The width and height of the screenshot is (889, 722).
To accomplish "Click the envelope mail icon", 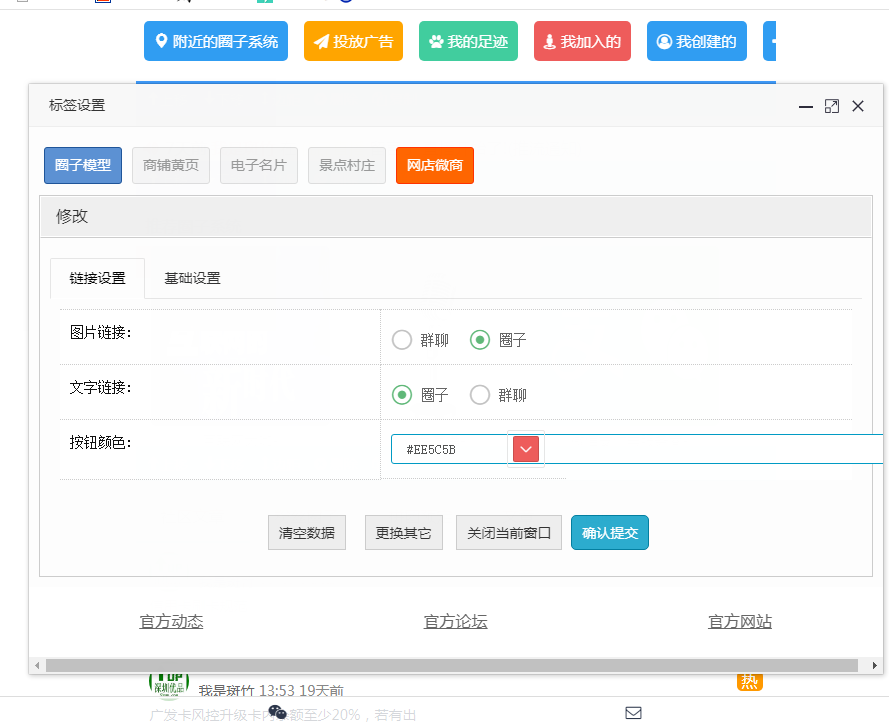I will (x=633, y=712).
